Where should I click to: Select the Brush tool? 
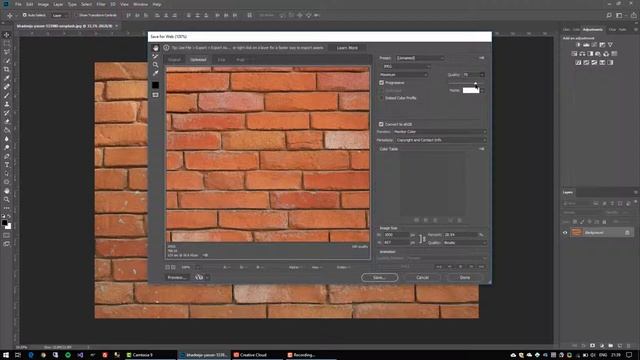[7, 96]
